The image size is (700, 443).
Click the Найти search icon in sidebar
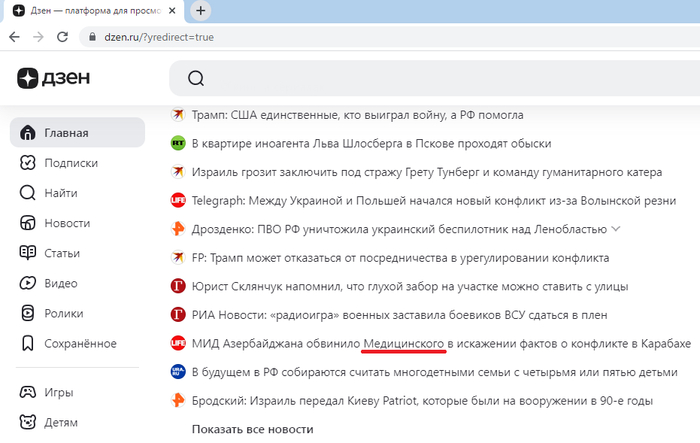(28, 193)
